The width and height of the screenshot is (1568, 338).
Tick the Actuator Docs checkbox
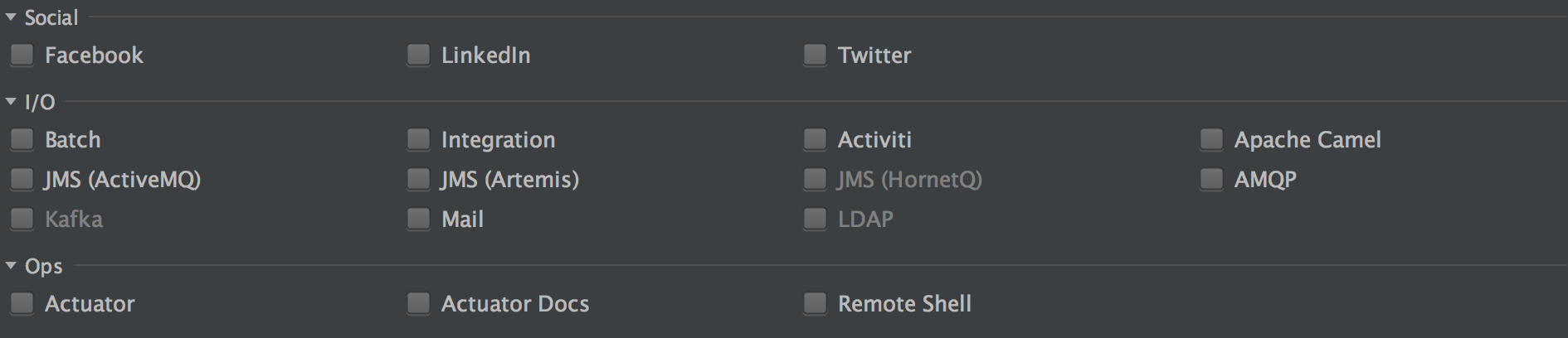(418, 304)
